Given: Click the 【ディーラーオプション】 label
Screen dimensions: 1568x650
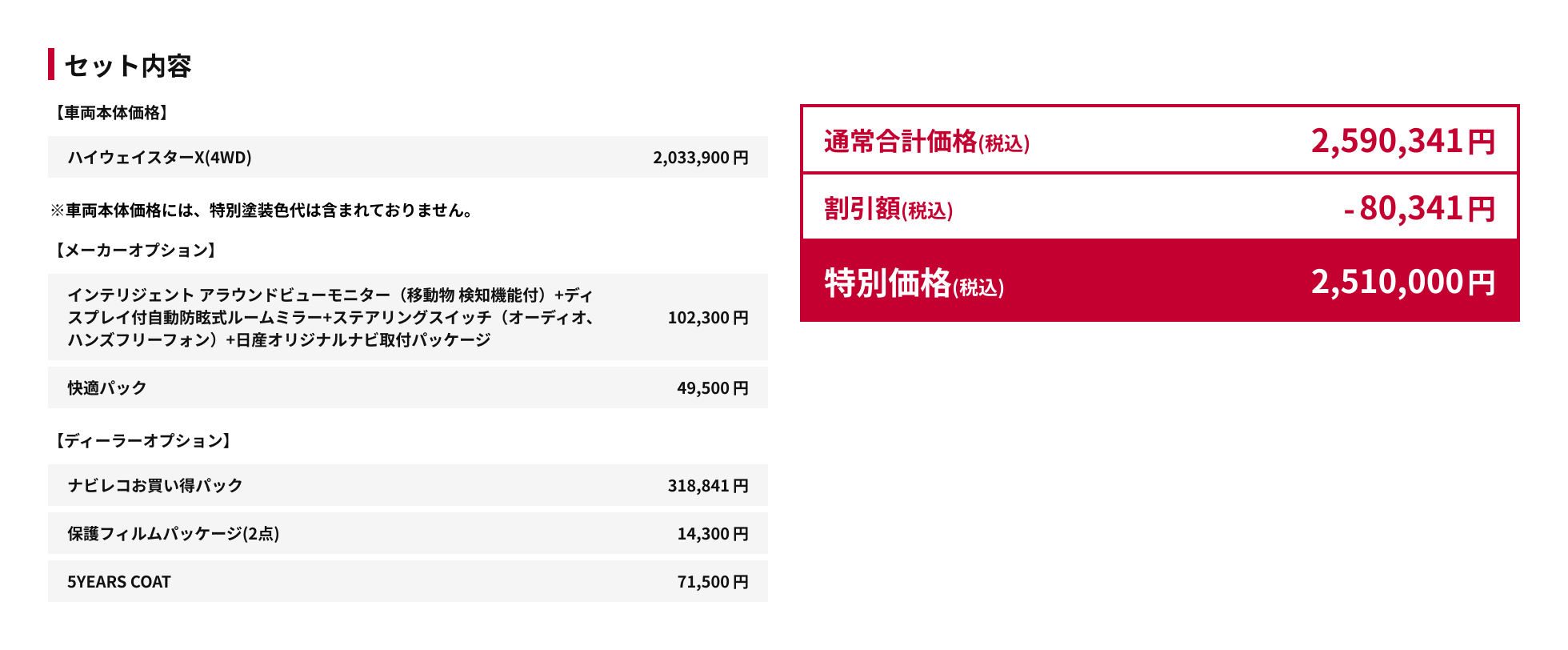Looking at the screenshot, I should tap(142, 441).
